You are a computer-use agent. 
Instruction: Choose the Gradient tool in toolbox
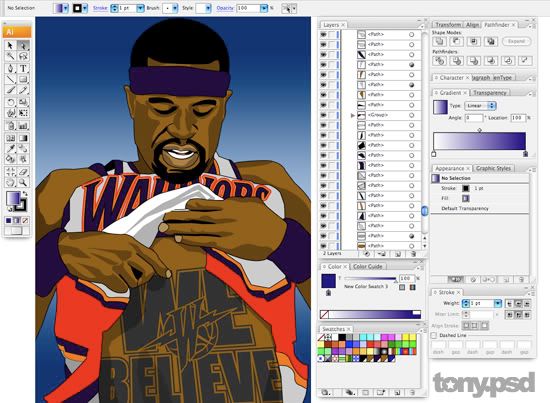(23, 138)
